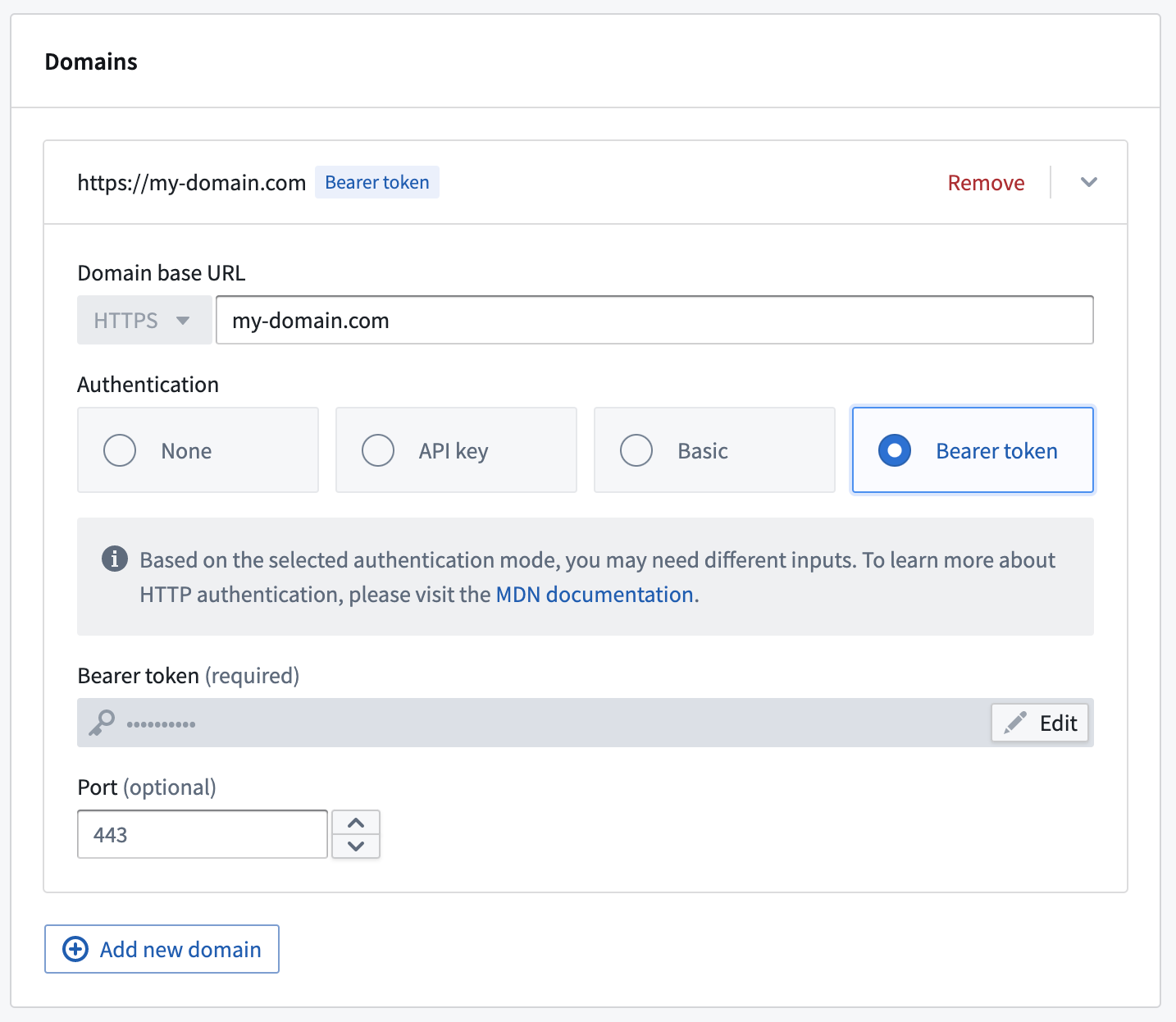Focus the domain base URL field

(654, 320)
